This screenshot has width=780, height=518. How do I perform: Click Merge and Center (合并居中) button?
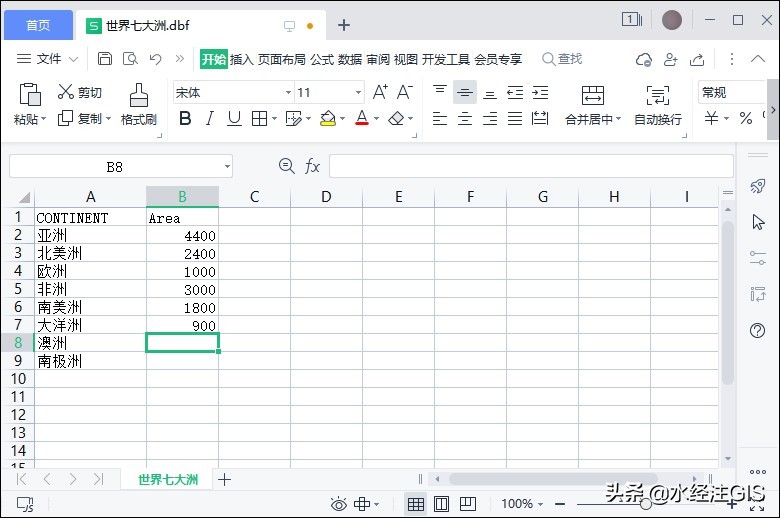pos(593,105)
